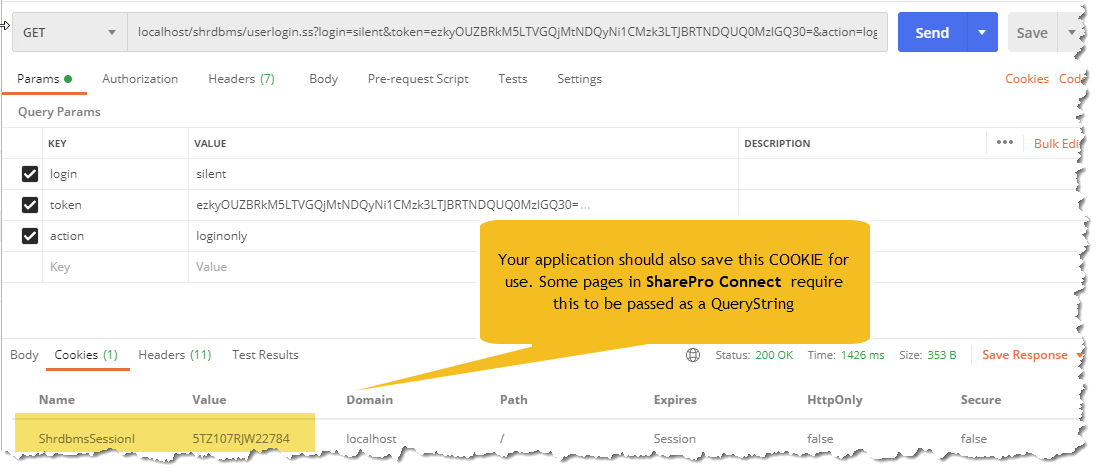Switch to response Body tab

pos(24,355)
